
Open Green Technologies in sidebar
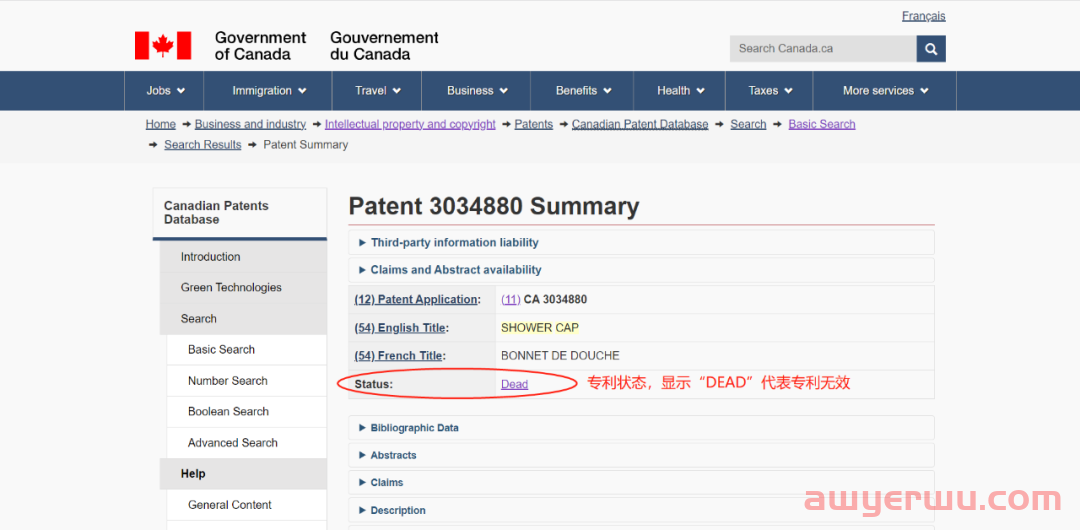coord(243,287)
